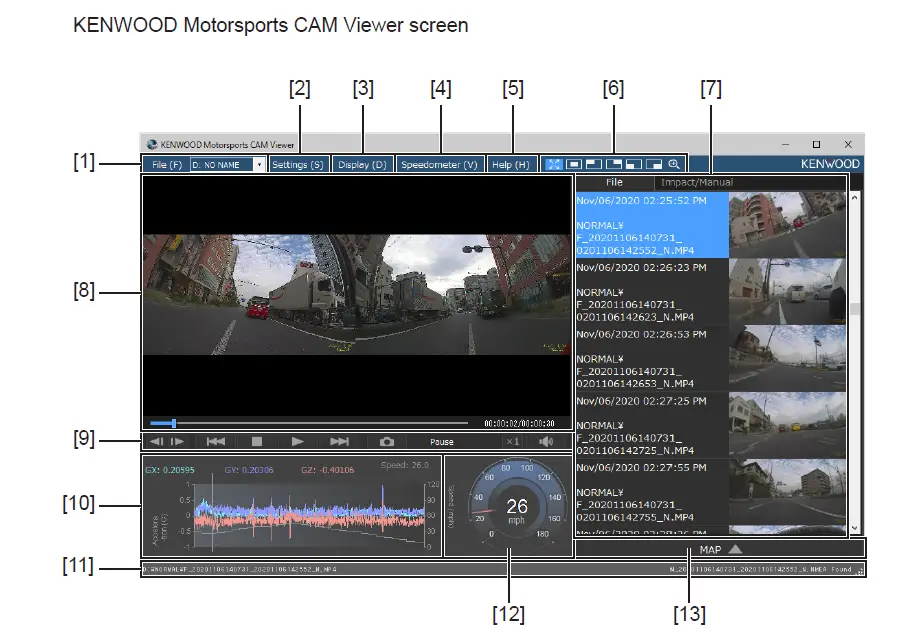Open the Display (D) menu
This screenshot has height=640, width=898.
(363, 164)
